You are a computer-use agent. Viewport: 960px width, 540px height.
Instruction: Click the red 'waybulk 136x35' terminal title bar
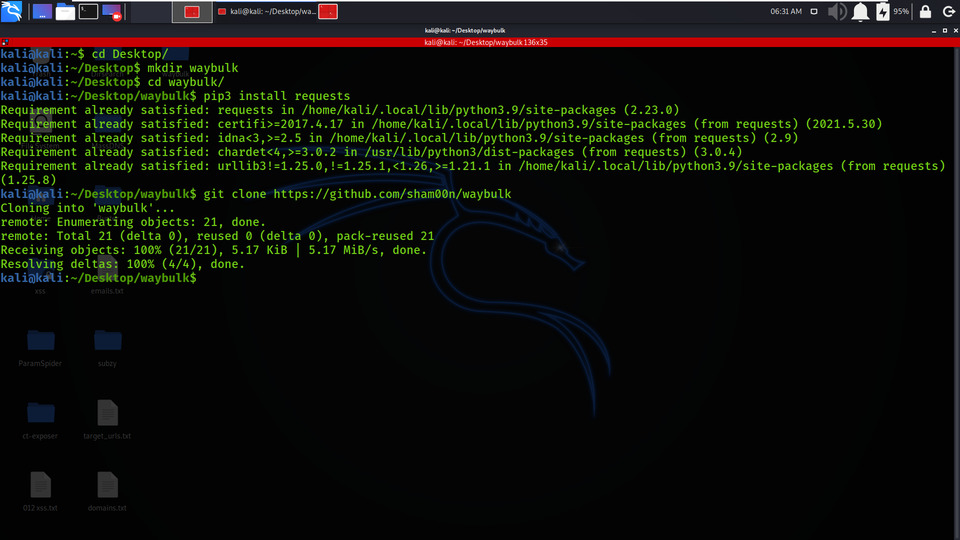486,42
